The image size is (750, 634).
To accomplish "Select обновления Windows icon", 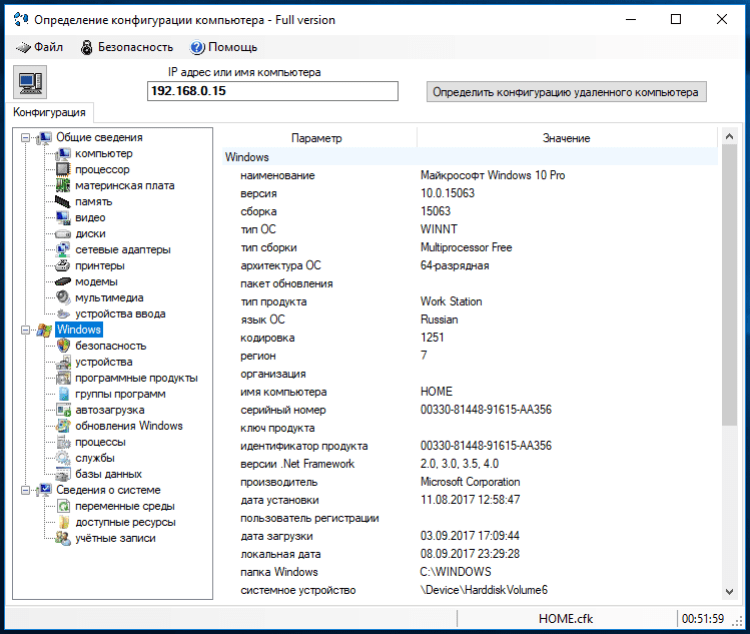I will point(63,426).
